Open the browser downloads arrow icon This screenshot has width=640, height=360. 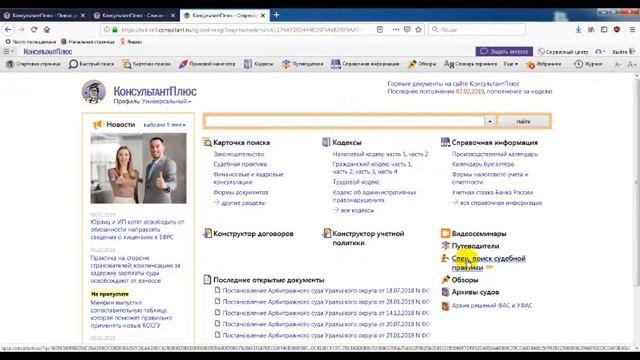coord(578,29)
